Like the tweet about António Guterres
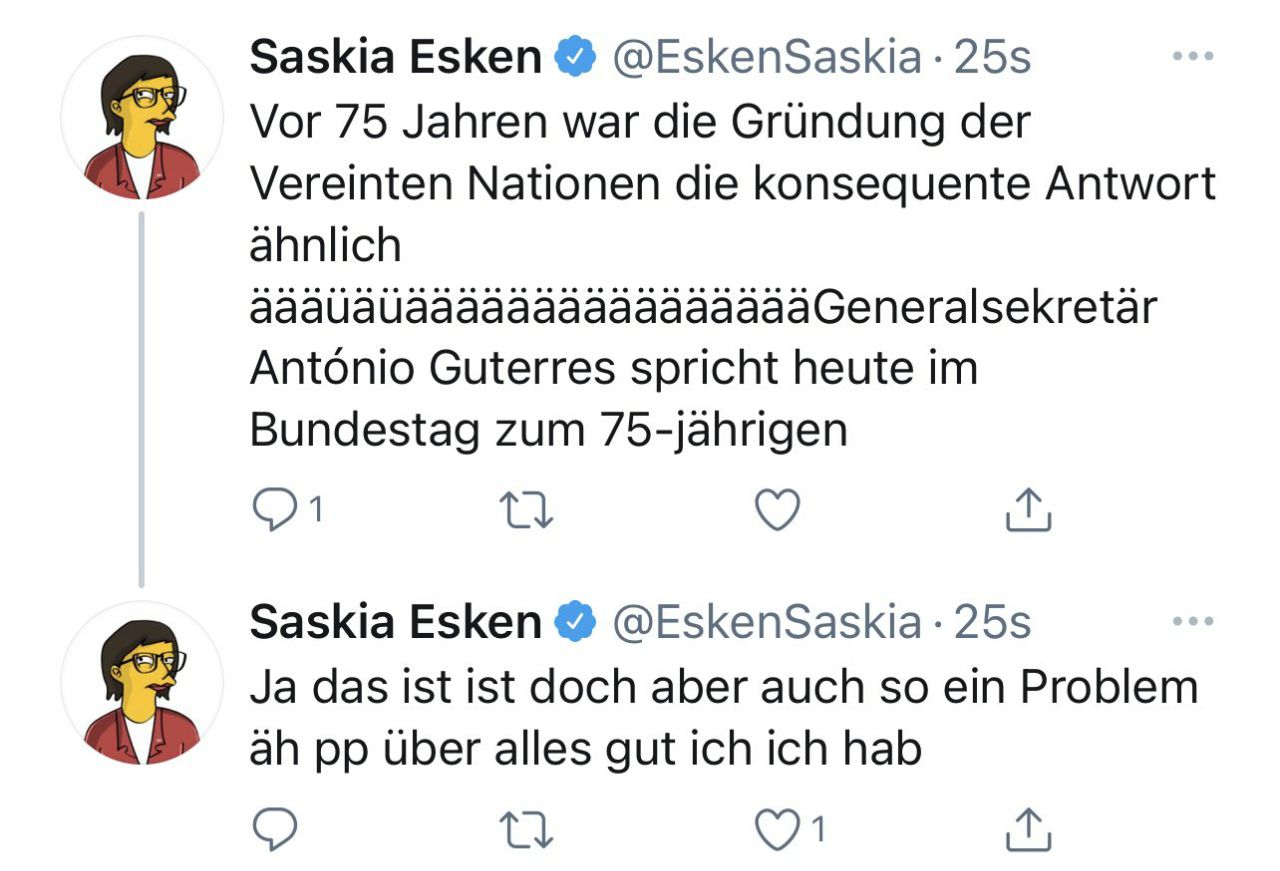This screenshot has height=871, width=1280. click(776, 512)
